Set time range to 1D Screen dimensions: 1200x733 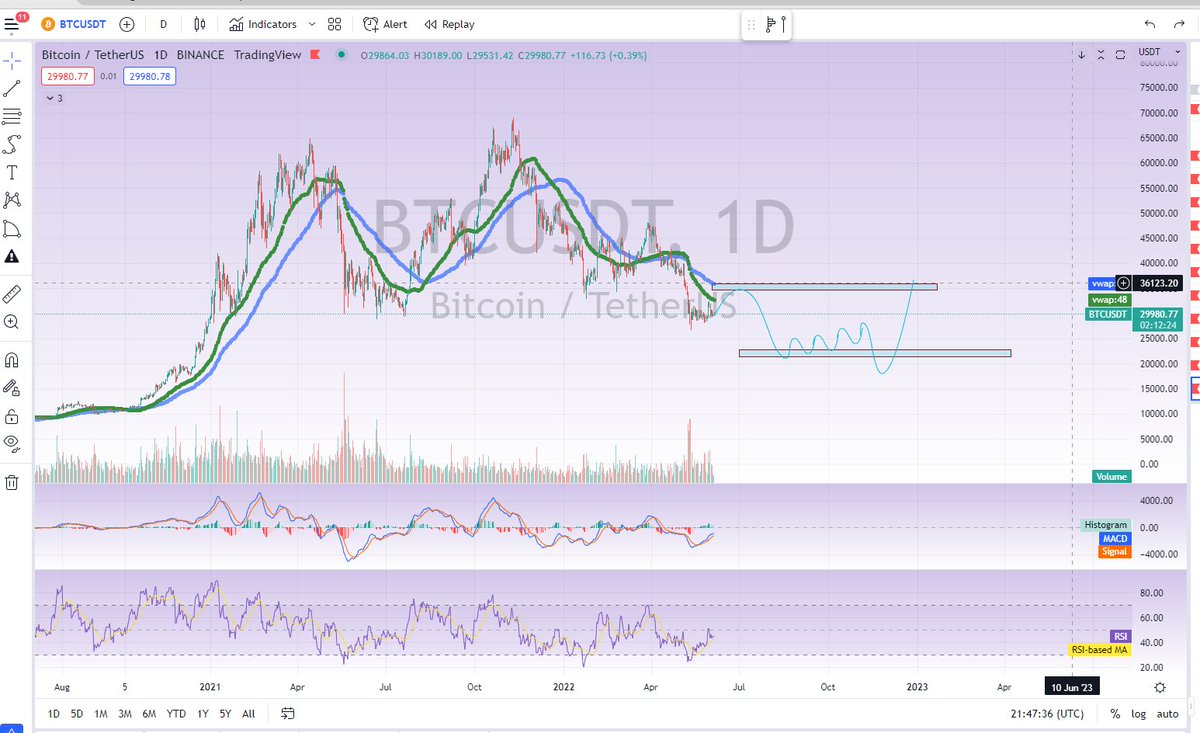(x=54, y=714)
